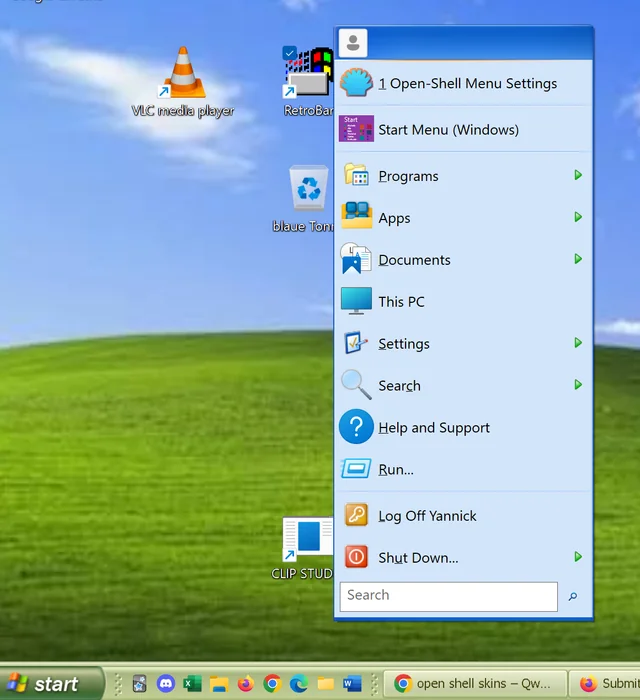Click the Help question mark icon
Viewport: 640px width, 700px height.
[356, 426]
